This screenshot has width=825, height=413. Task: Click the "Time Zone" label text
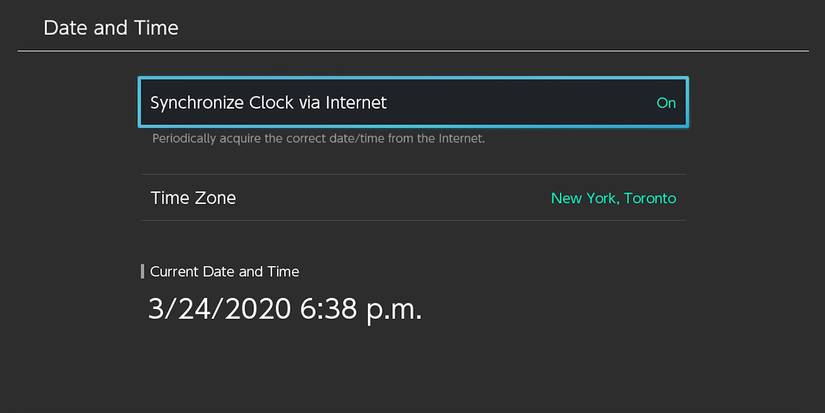click(193, 198)
